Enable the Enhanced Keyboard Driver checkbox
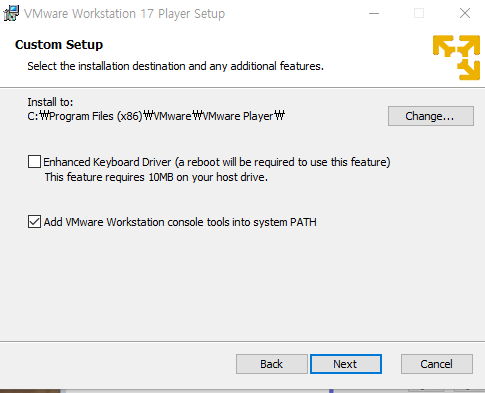The height and width of the screenshot is (393, 485). pyautogui.click(x=34, y=162)
